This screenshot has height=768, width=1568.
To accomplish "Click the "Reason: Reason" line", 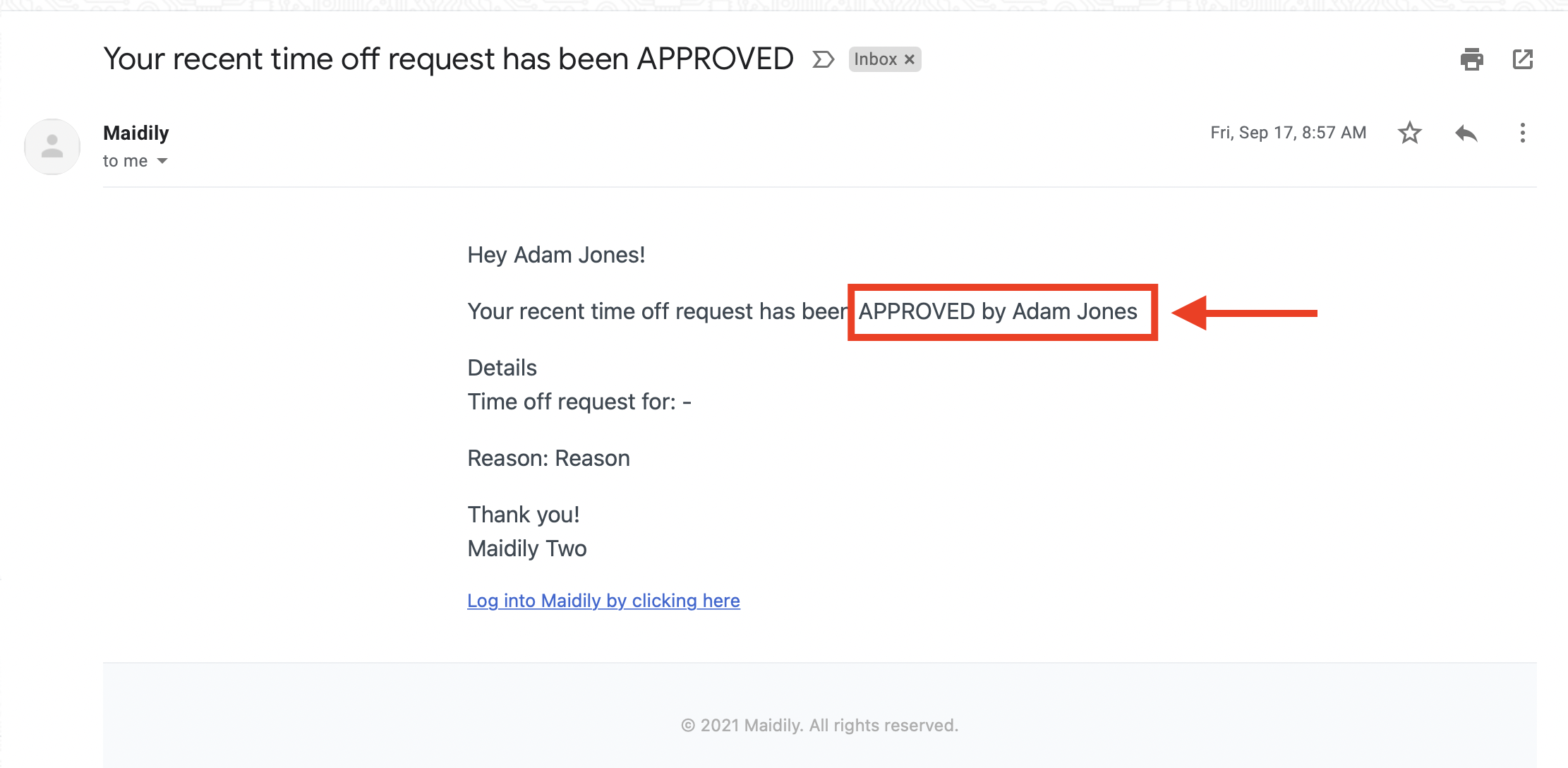I will [548, 458].
